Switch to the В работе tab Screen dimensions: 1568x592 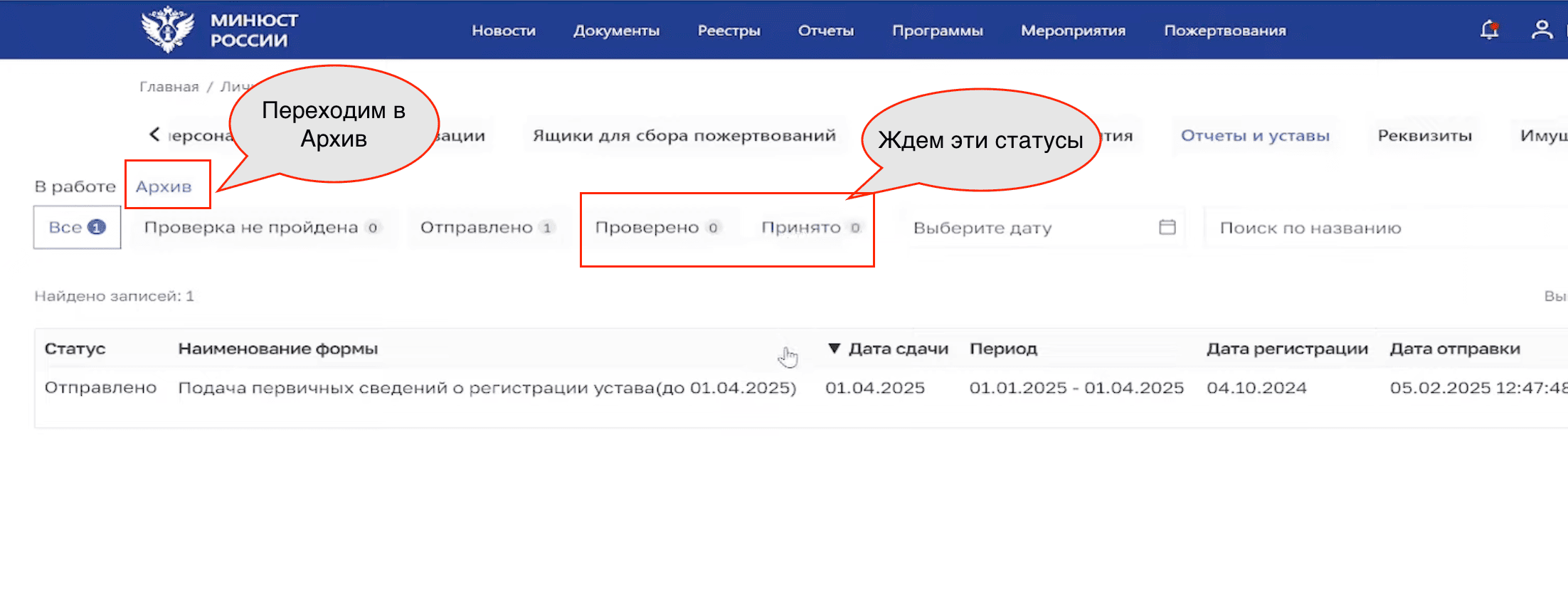pos(75,186)
